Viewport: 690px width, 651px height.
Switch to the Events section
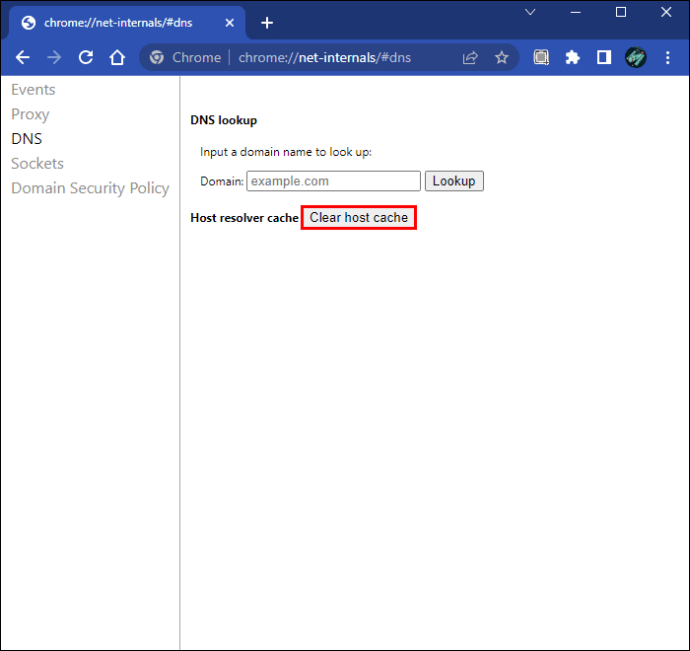pos(33,90)
